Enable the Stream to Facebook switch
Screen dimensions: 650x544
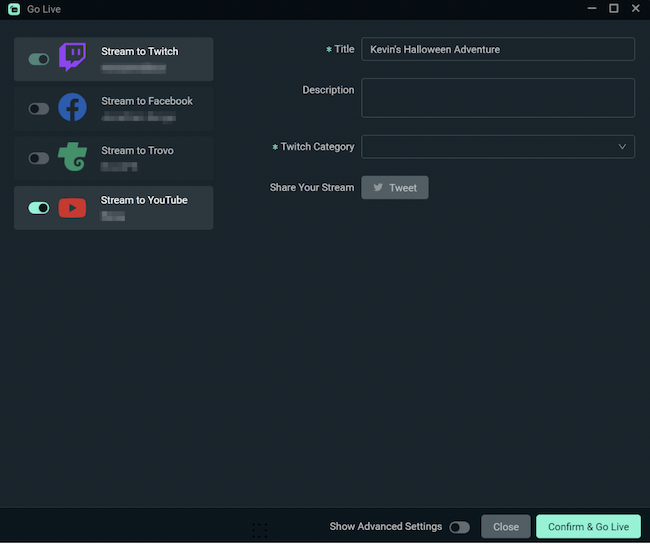point(39,109)
